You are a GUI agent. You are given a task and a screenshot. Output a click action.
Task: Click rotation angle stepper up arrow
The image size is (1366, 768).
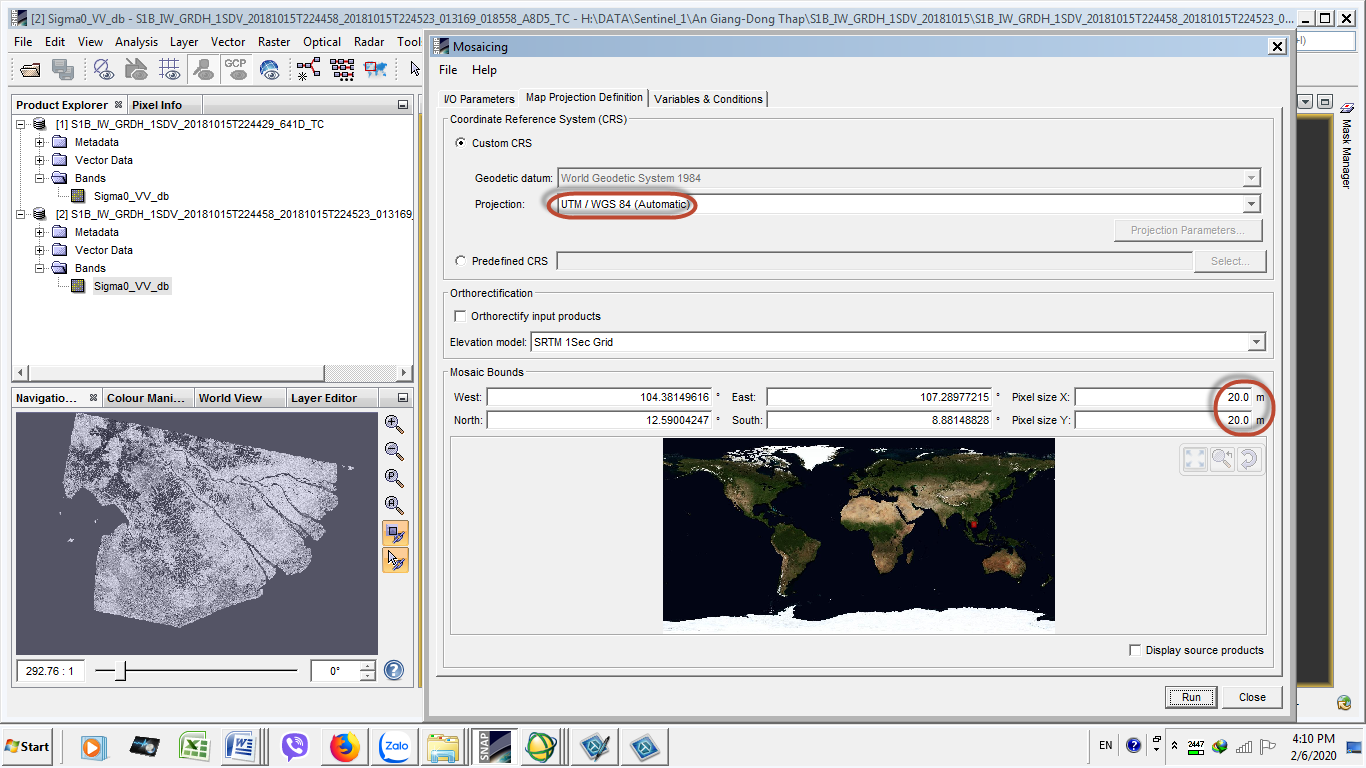[368, 666]
